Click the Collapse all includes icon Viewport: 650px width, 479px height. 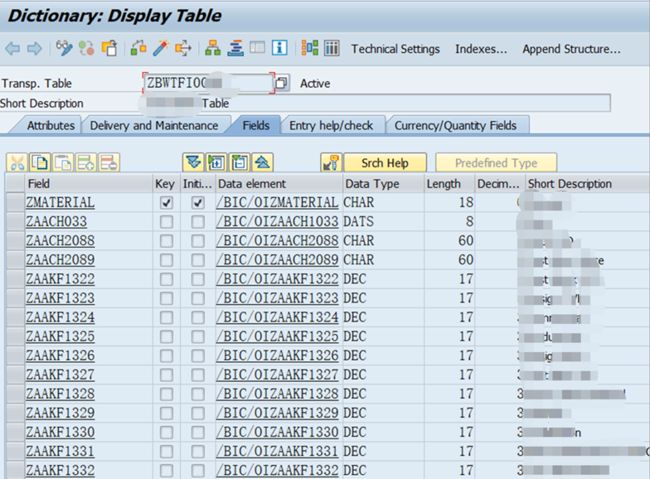pyautogui.click(x=262, y=163)
